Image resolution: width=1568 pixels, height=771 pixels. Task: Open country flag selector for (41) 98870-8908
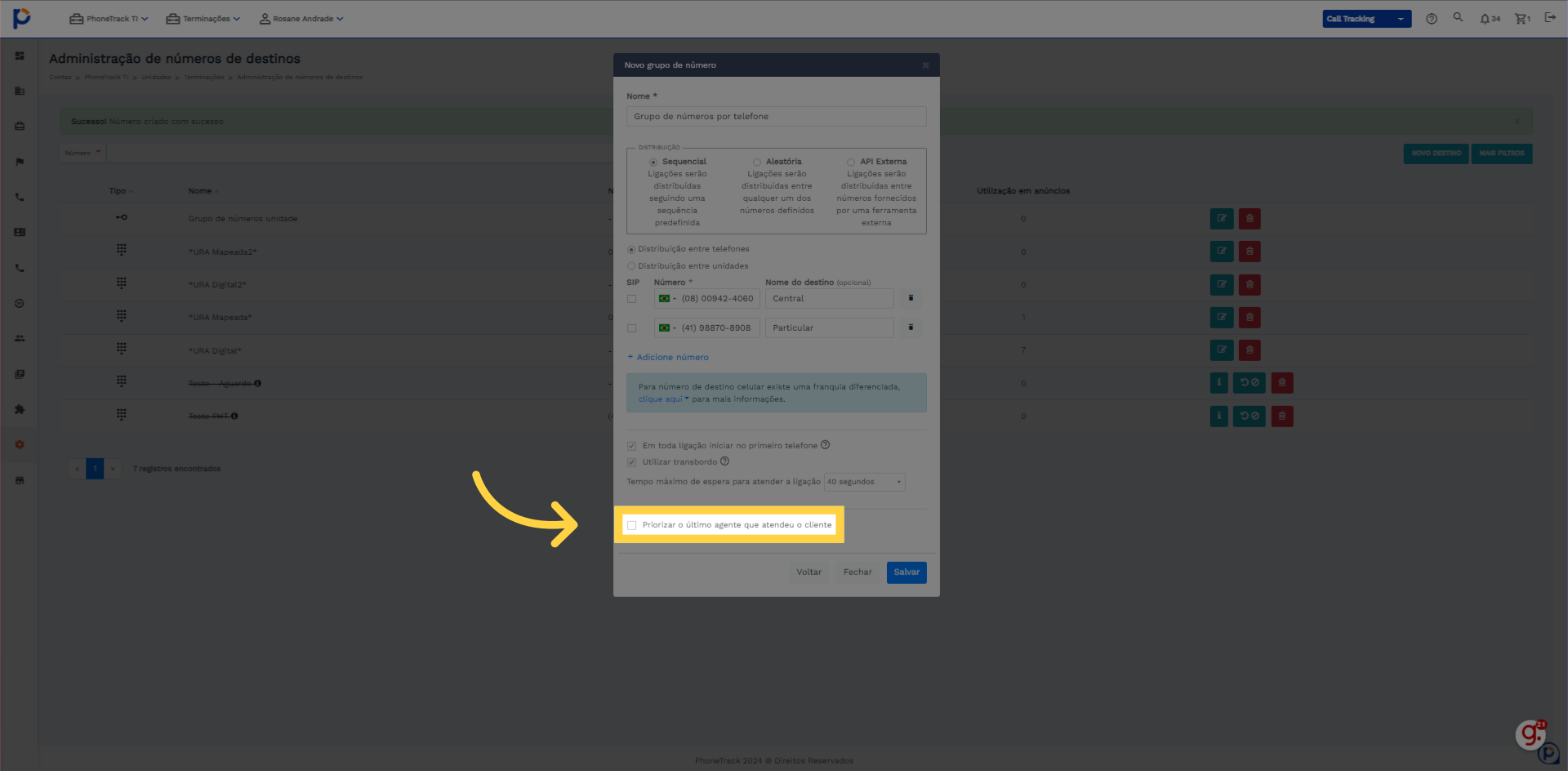[x=667, y=328]
